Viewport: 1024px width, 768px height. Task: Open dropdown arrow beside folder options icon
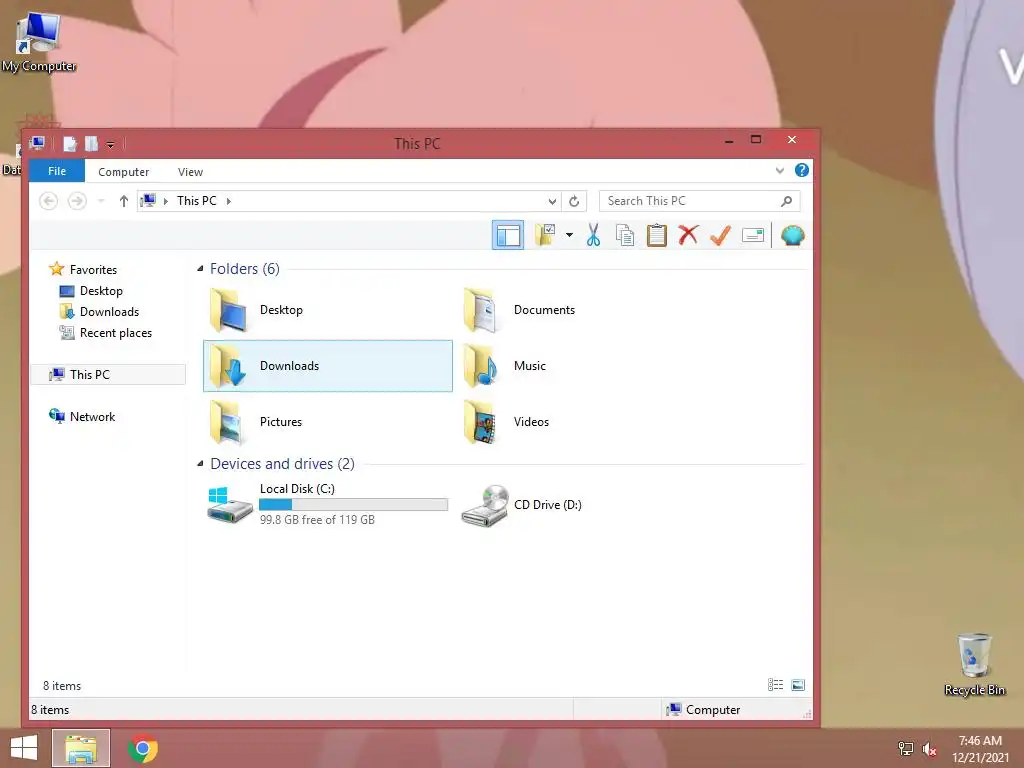(569, 235)
